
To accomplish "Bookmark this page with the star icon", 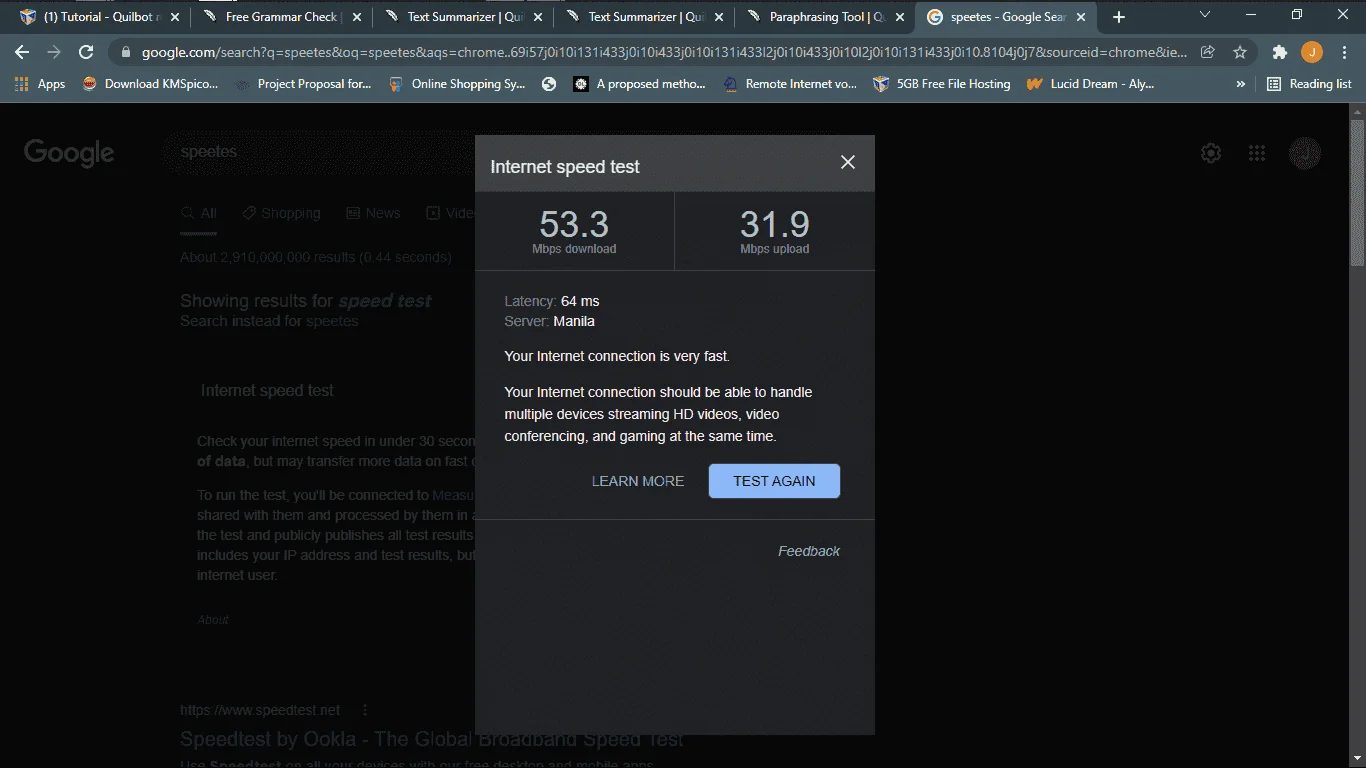I will point(1240,52).
